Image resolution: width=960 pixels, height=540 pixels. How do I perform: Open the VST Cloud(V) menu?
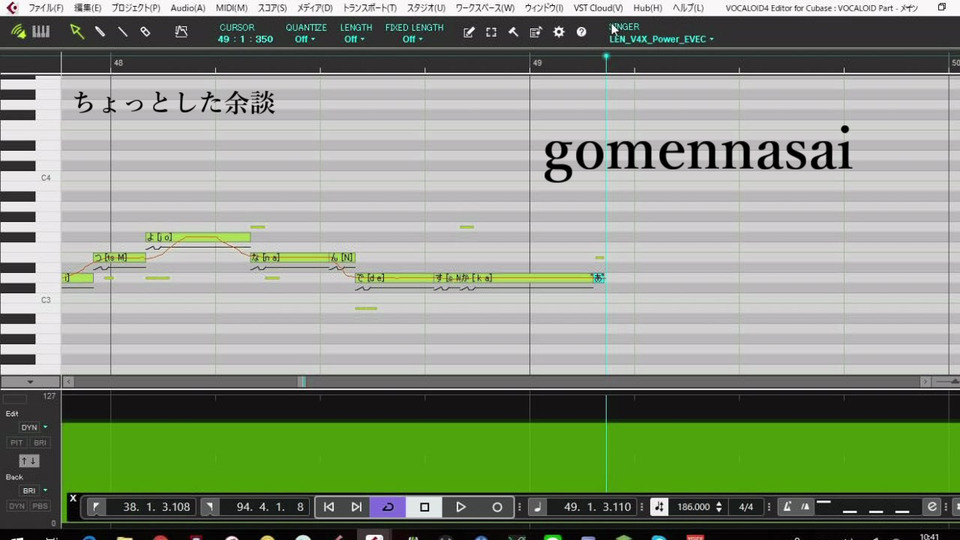click(598, 8)
